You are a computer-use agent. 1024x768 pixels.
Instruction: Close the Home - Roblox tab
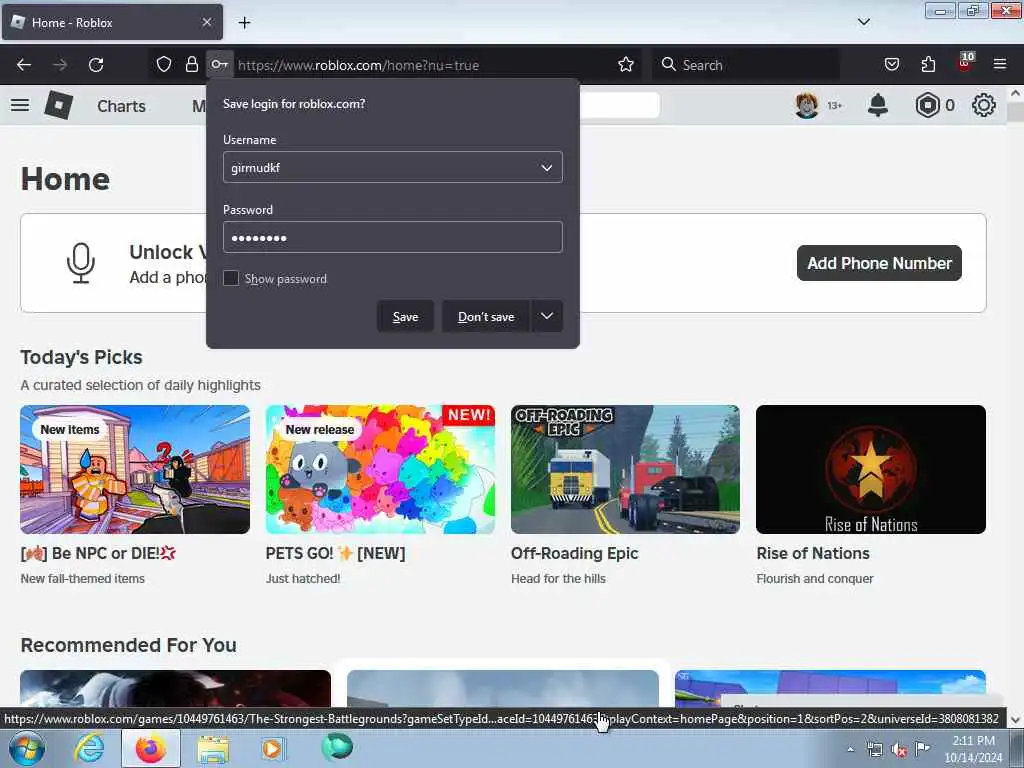tap(207, 22)
